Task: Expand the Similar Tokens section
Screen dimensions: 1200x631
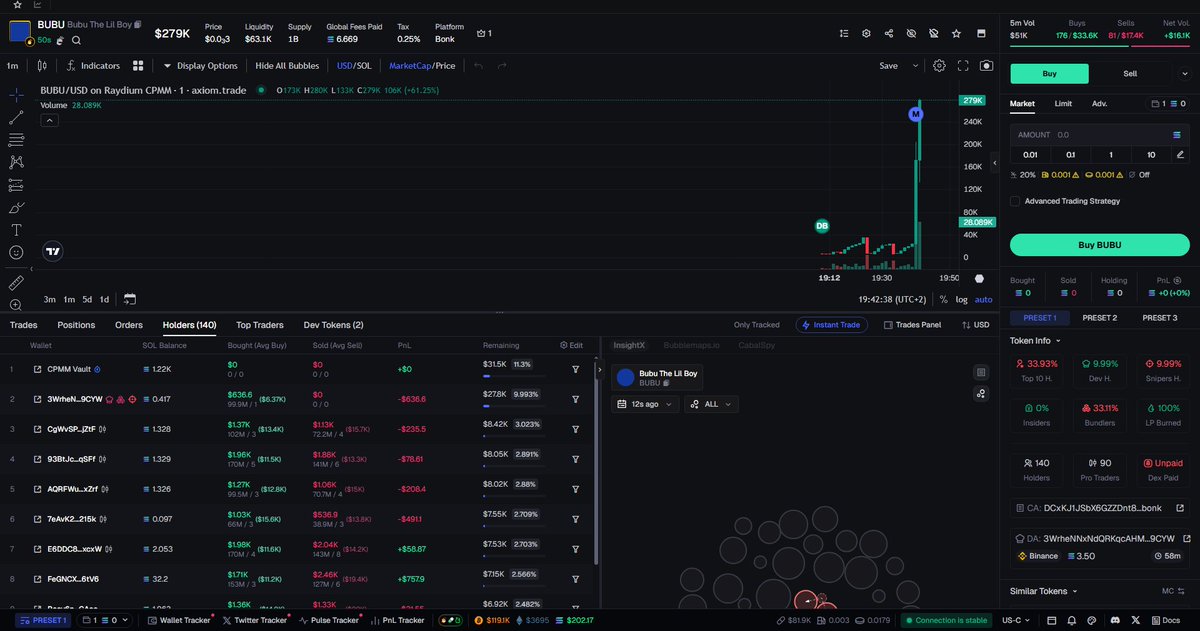Action: [1044, 591]
